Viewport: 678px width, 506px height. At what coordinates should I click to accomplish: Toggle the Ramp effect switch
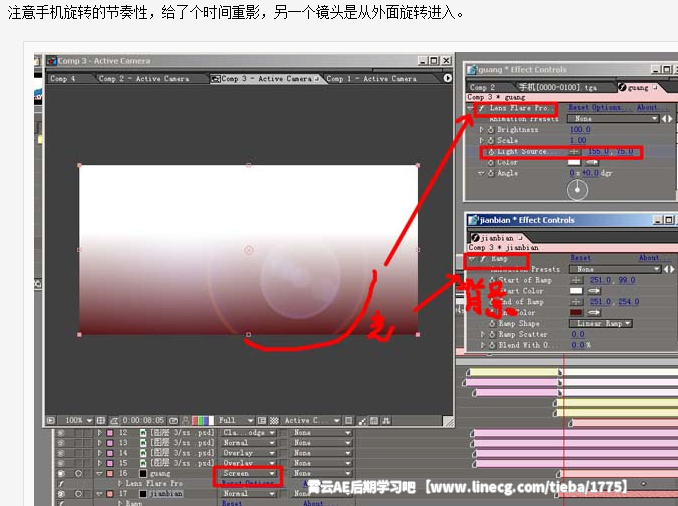pos(483,259)
